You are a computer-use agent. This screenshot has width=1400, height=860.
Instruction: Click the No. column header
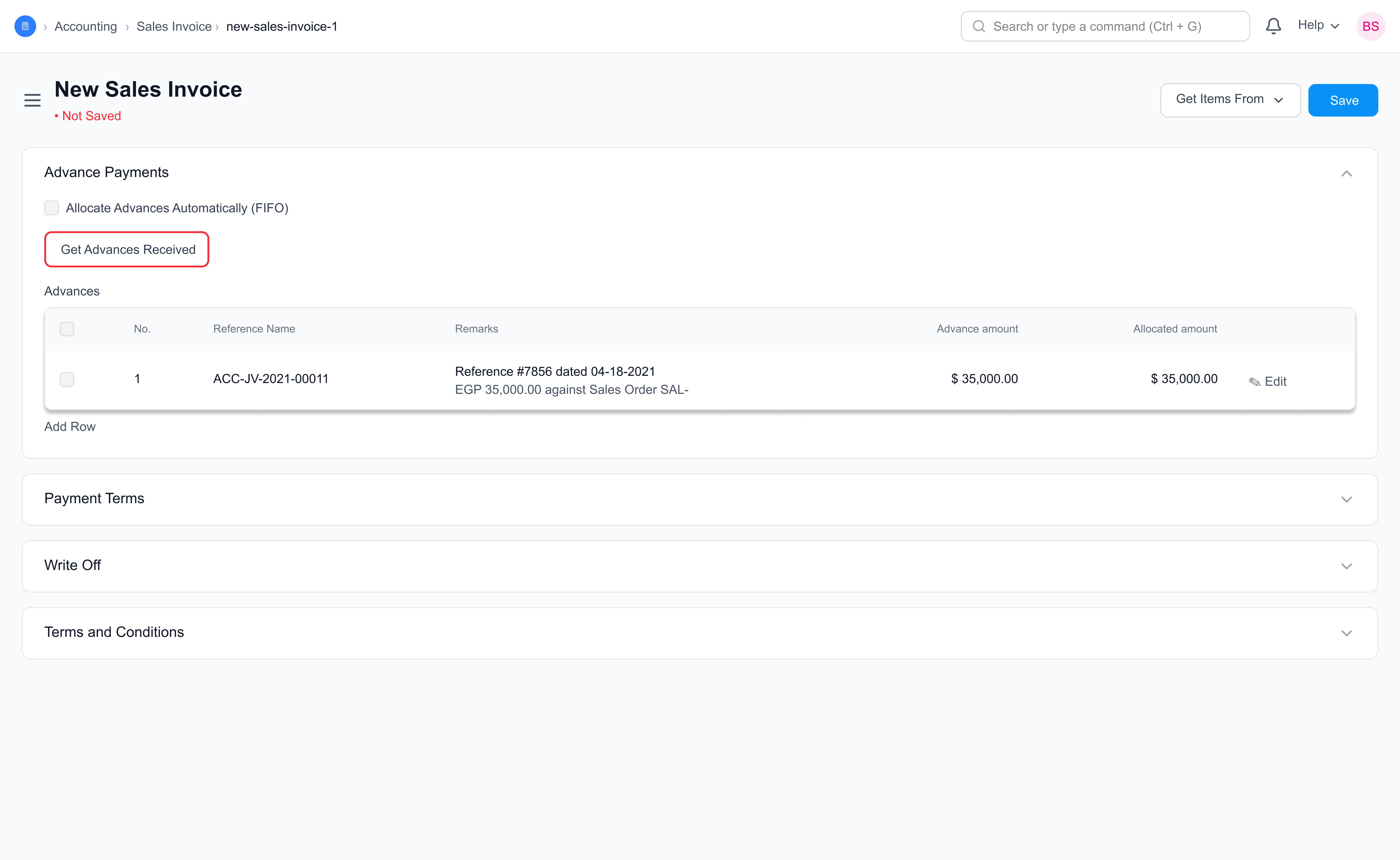click(x=142, y=329)
